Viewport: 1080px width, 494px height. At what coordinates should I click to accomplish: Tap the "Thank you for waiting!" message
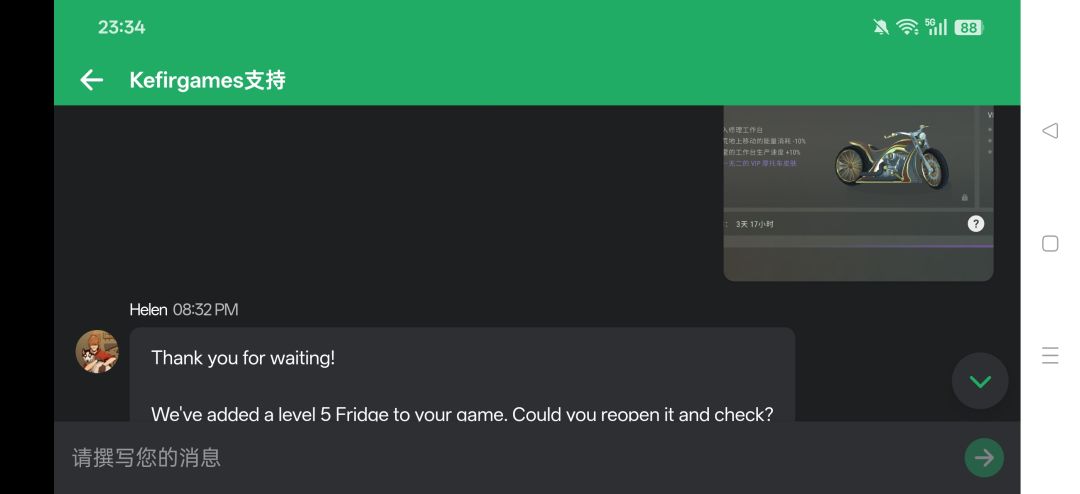243,358
